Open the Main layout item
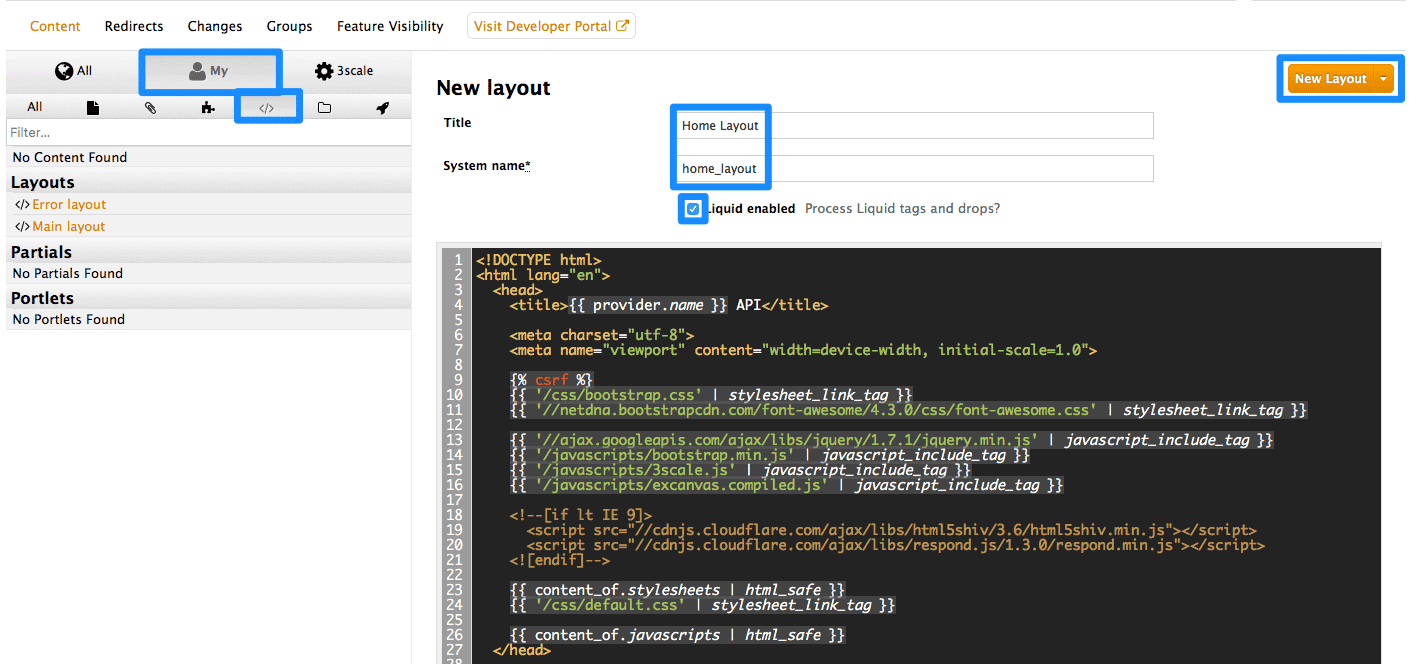1424x664 pixels. tap(68, 227)
